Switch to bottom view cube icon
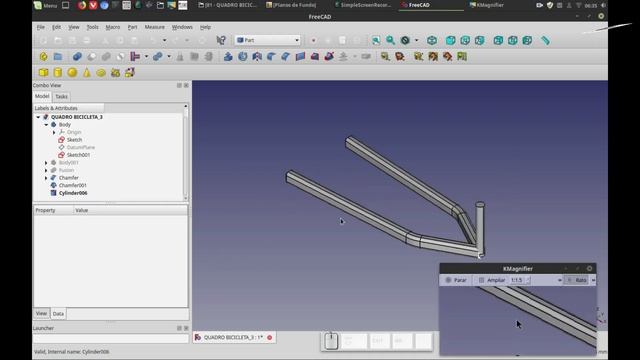Image resolution: width=640 pixels, height=360 pixels. [513, 40]
